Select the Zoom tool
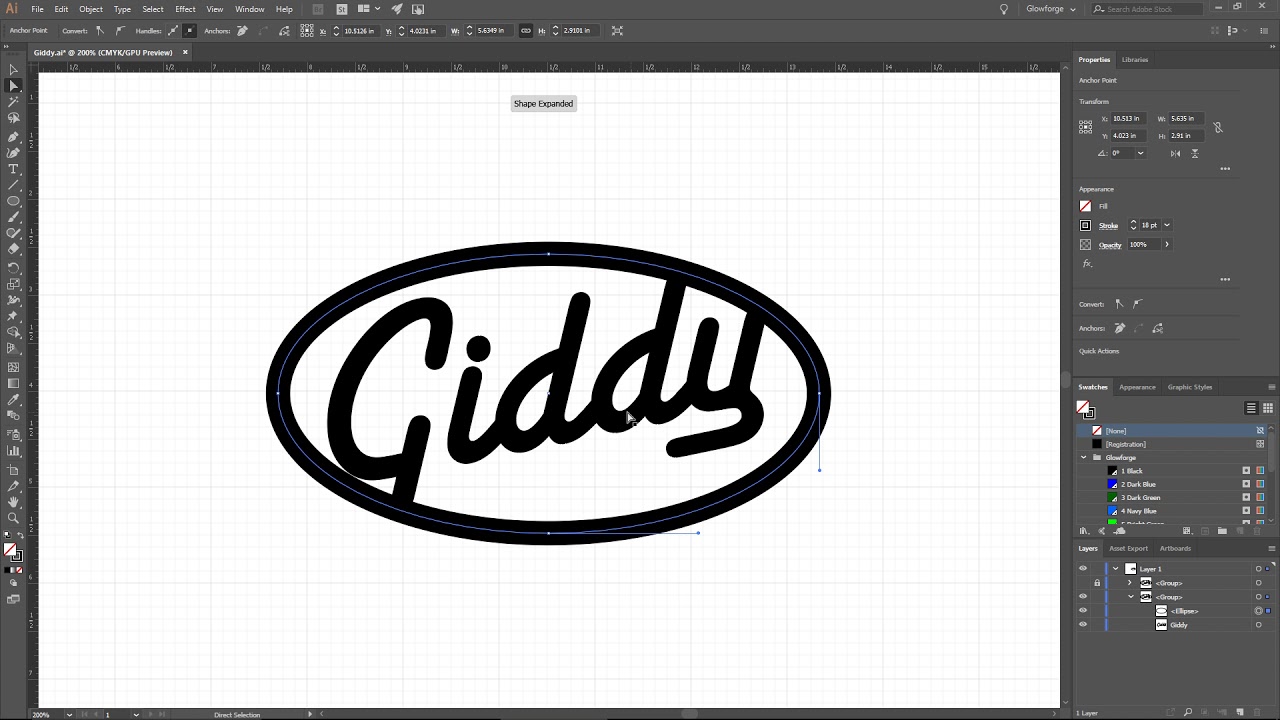Screen dimensions: 1280x720 coord(13,518)
